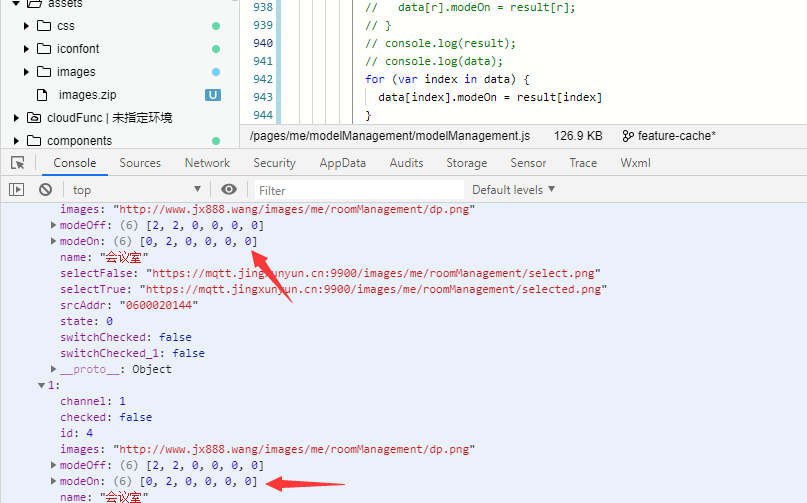The width and height of the screenshot is (807, 503).
Task: Click the selectTrue selected.png URL string
Action: 373,289
